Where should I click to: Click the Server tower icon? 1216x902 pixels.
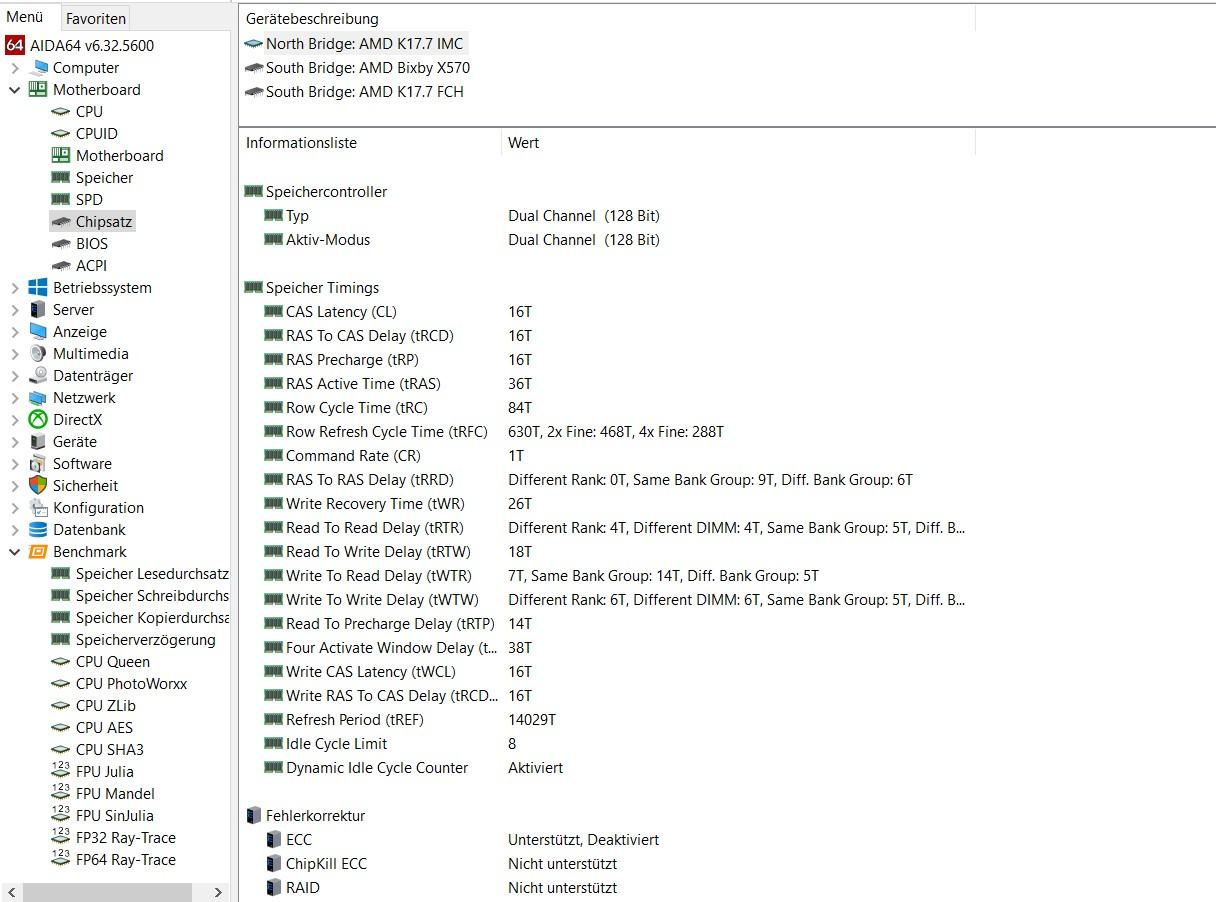[x=38, y=310]
